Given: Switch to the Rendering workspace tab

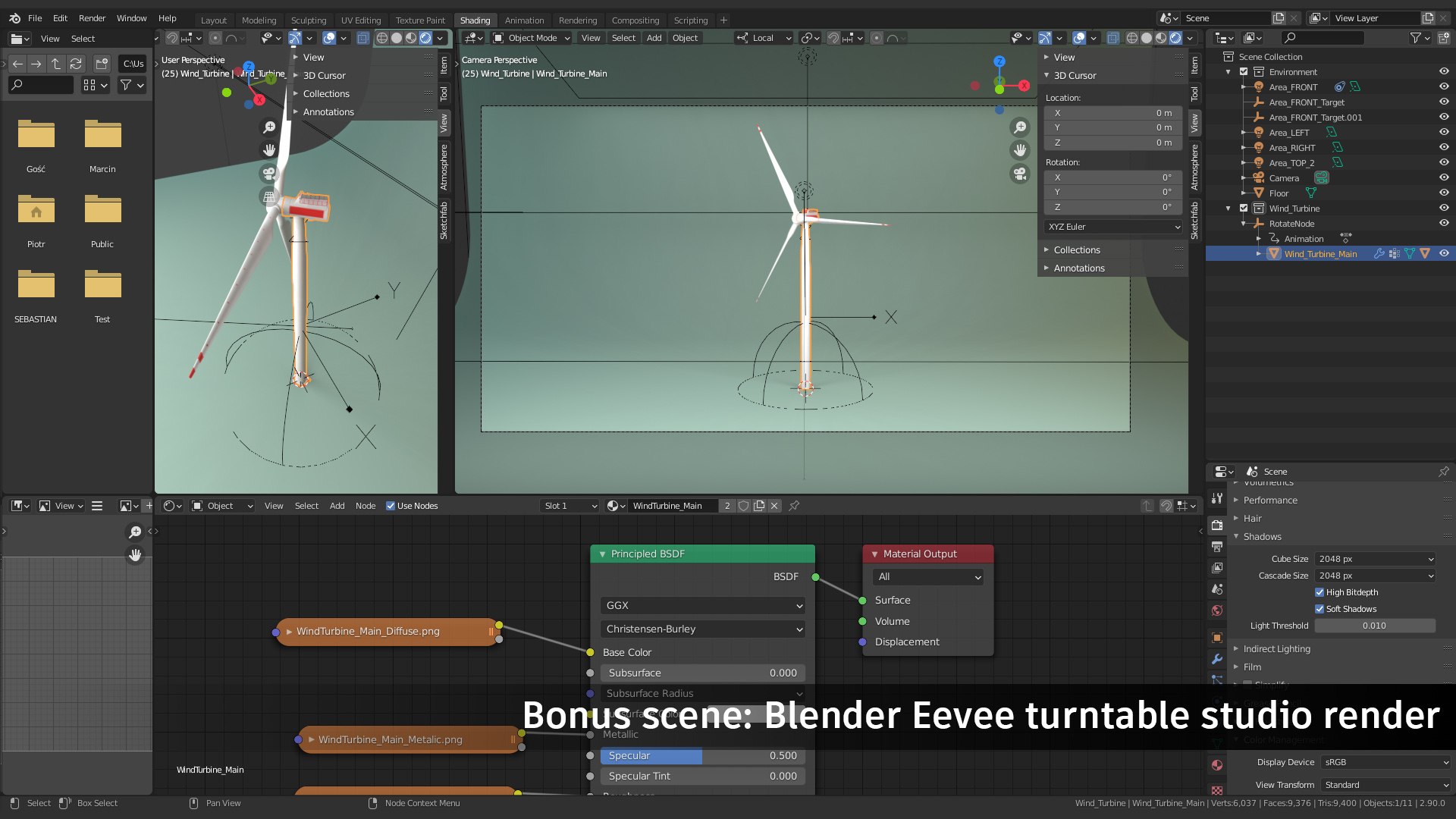Looking at the screenshot, I should (578, 20).
